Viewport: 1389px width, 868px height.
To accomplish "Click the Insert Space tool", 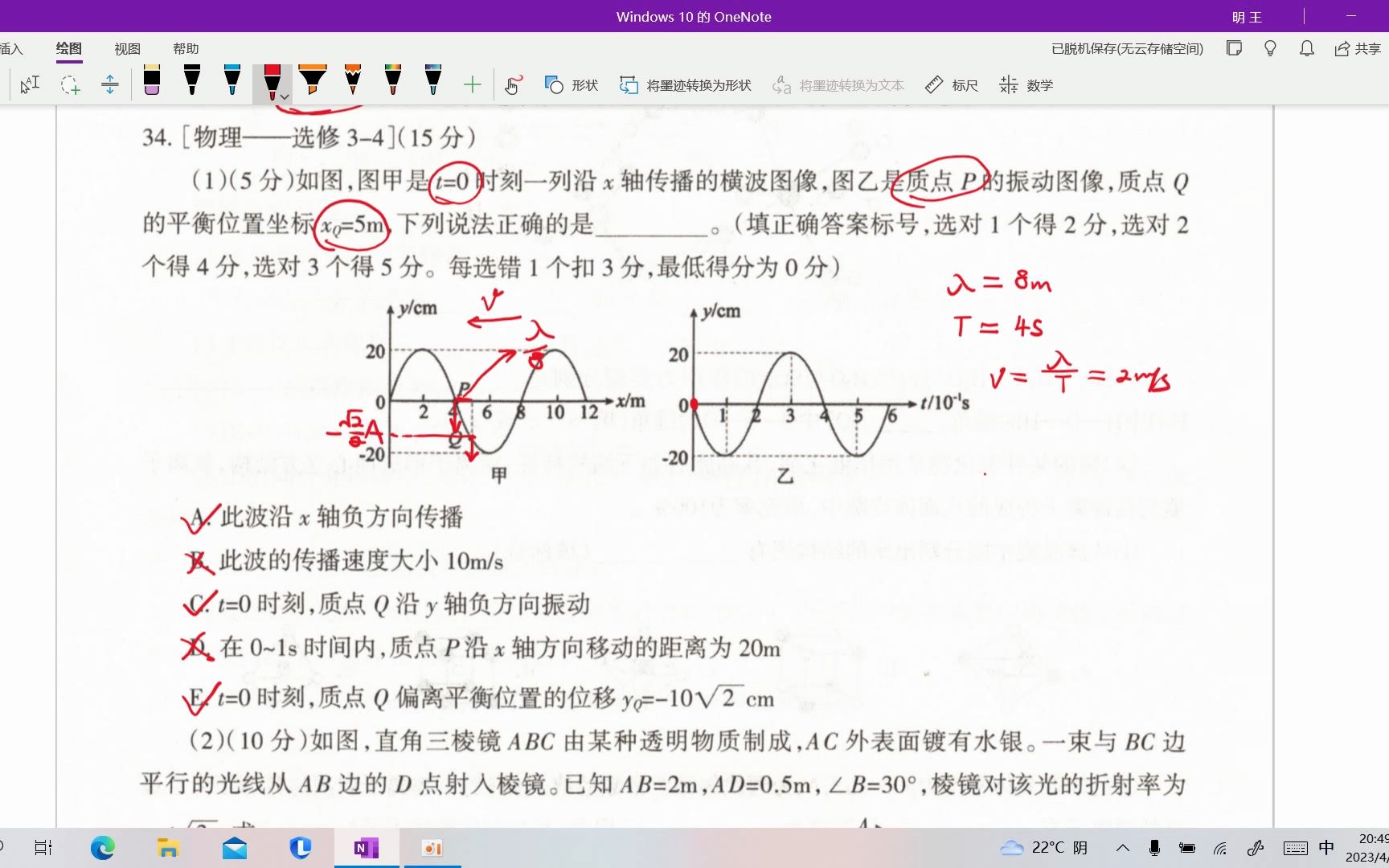I will coord(110,84).
